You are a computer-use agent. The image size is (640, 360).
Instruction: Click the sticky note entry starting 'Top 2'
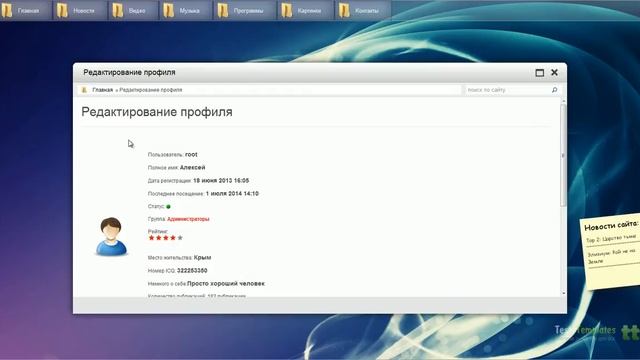[611, 238]
